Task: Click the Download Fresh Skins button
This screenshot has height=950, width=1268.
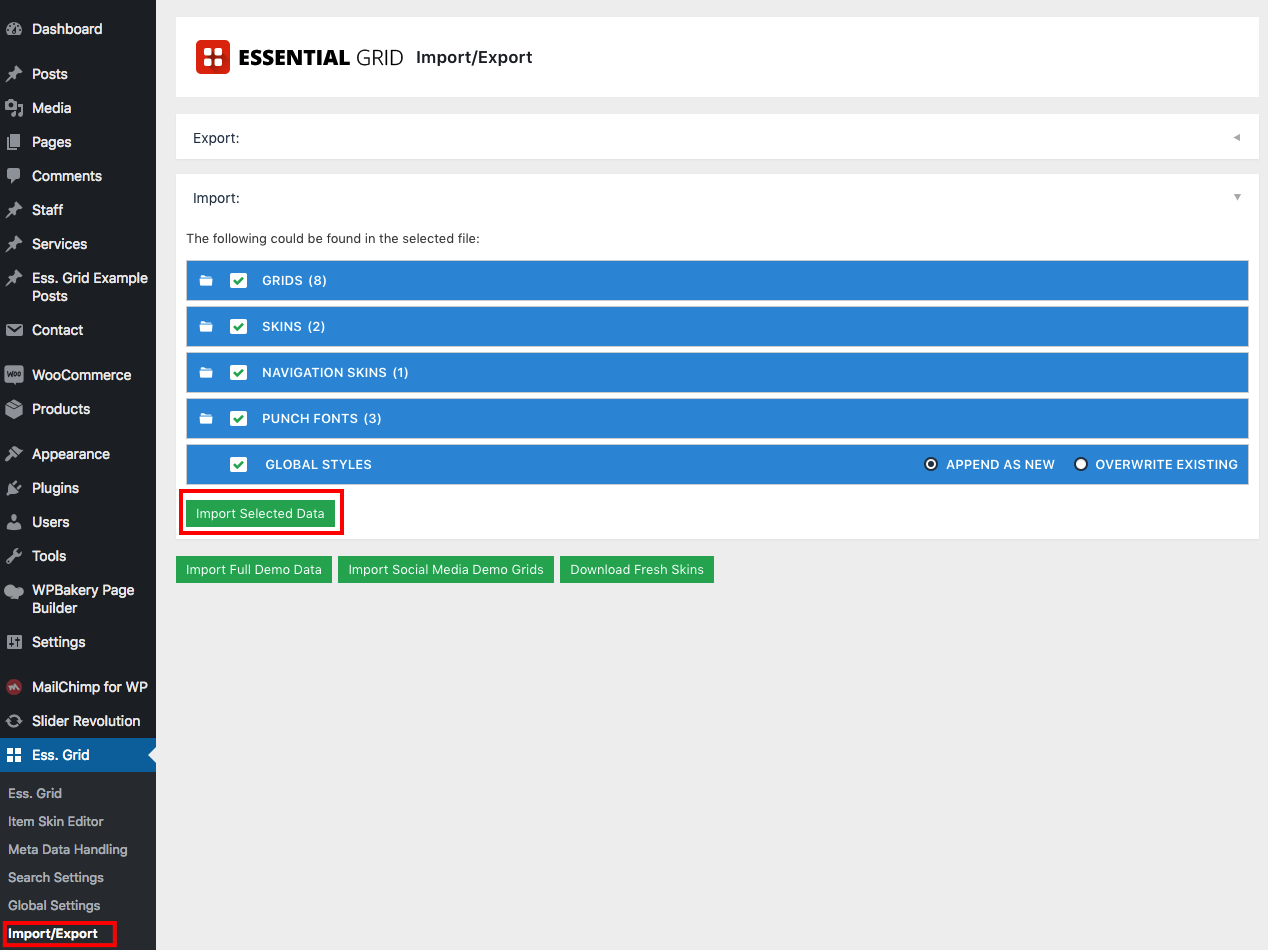Action: tap(637, 570)
